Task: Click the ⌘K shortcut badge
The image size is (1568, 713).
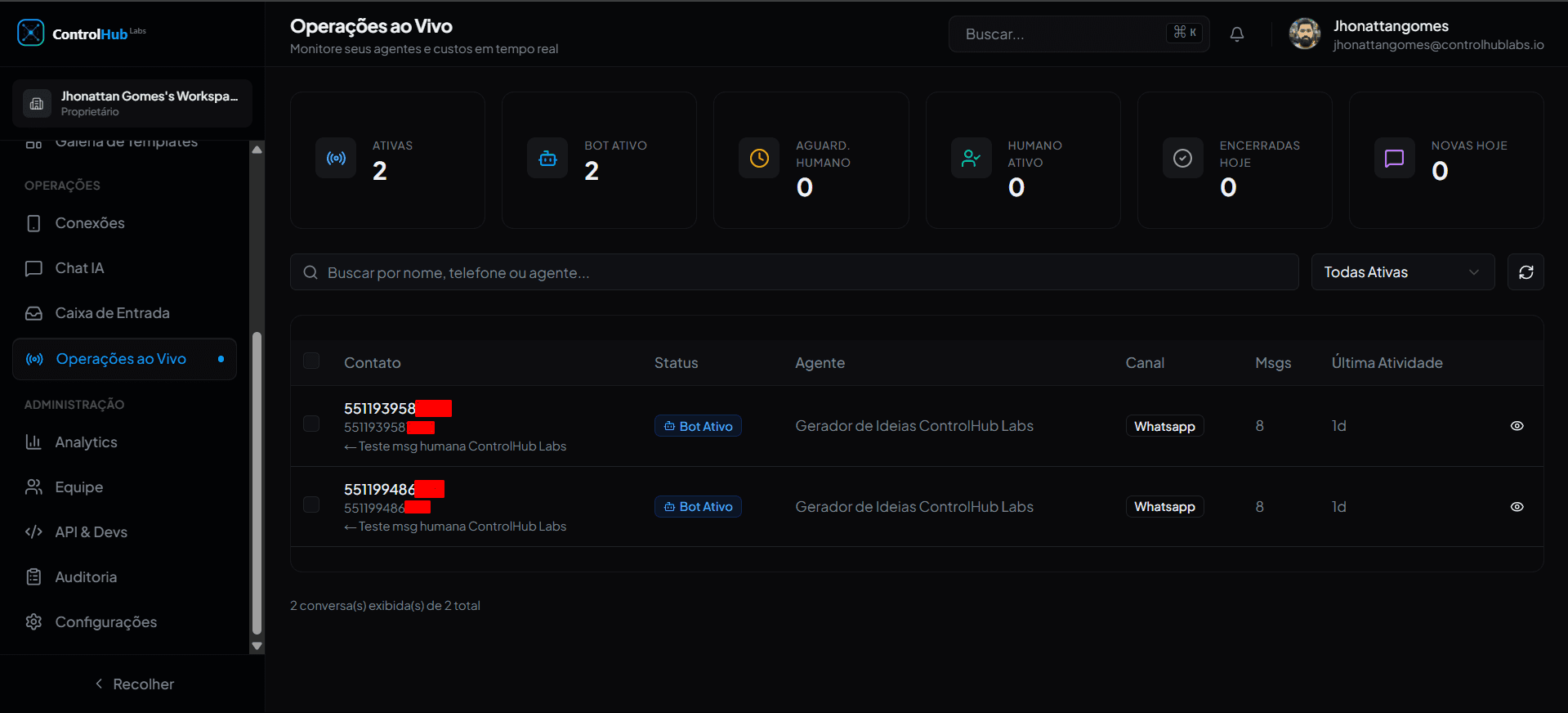Action: 1185,33
